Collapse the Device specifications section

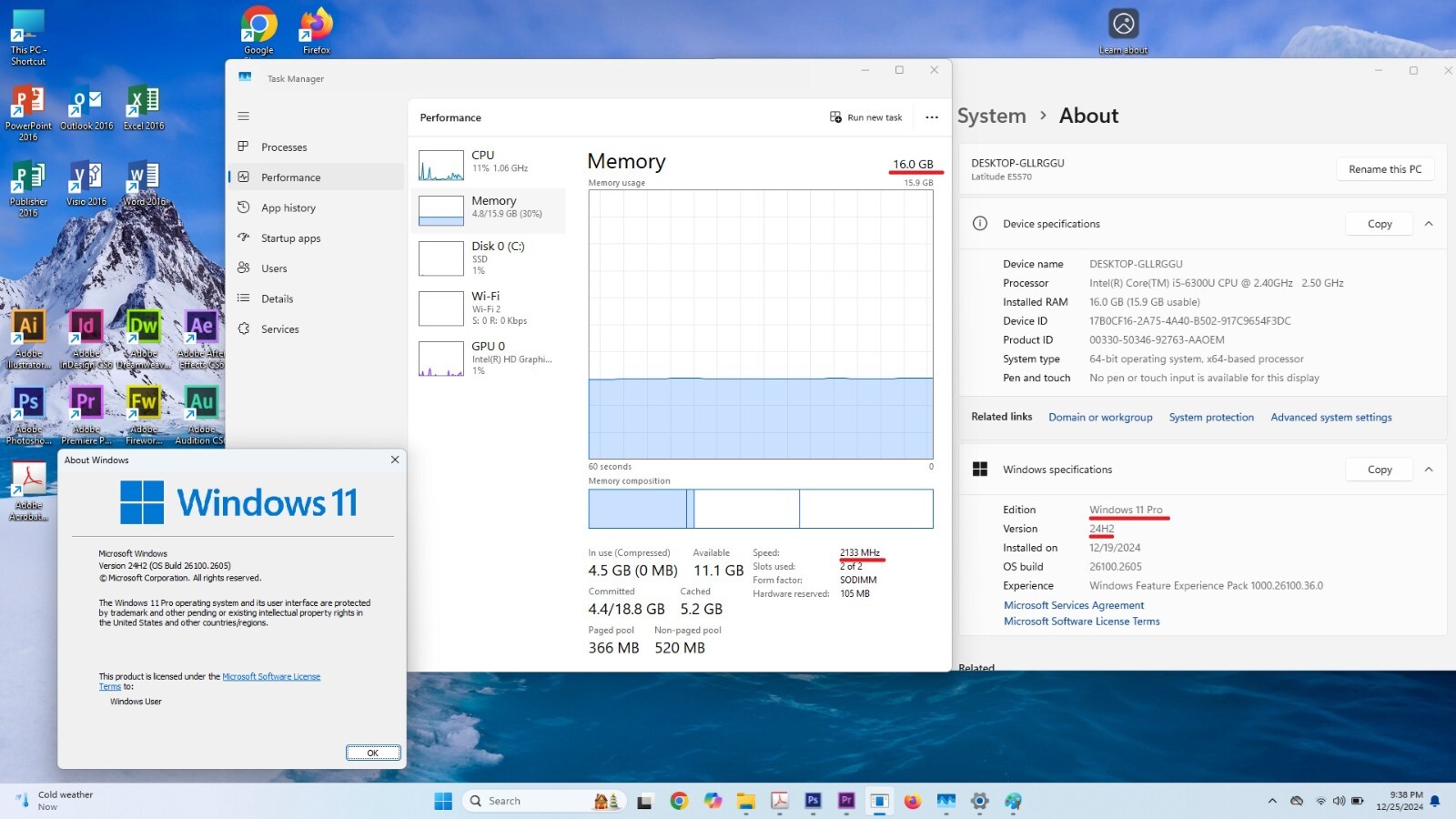pyautogui.click(x=1429, y=224)
